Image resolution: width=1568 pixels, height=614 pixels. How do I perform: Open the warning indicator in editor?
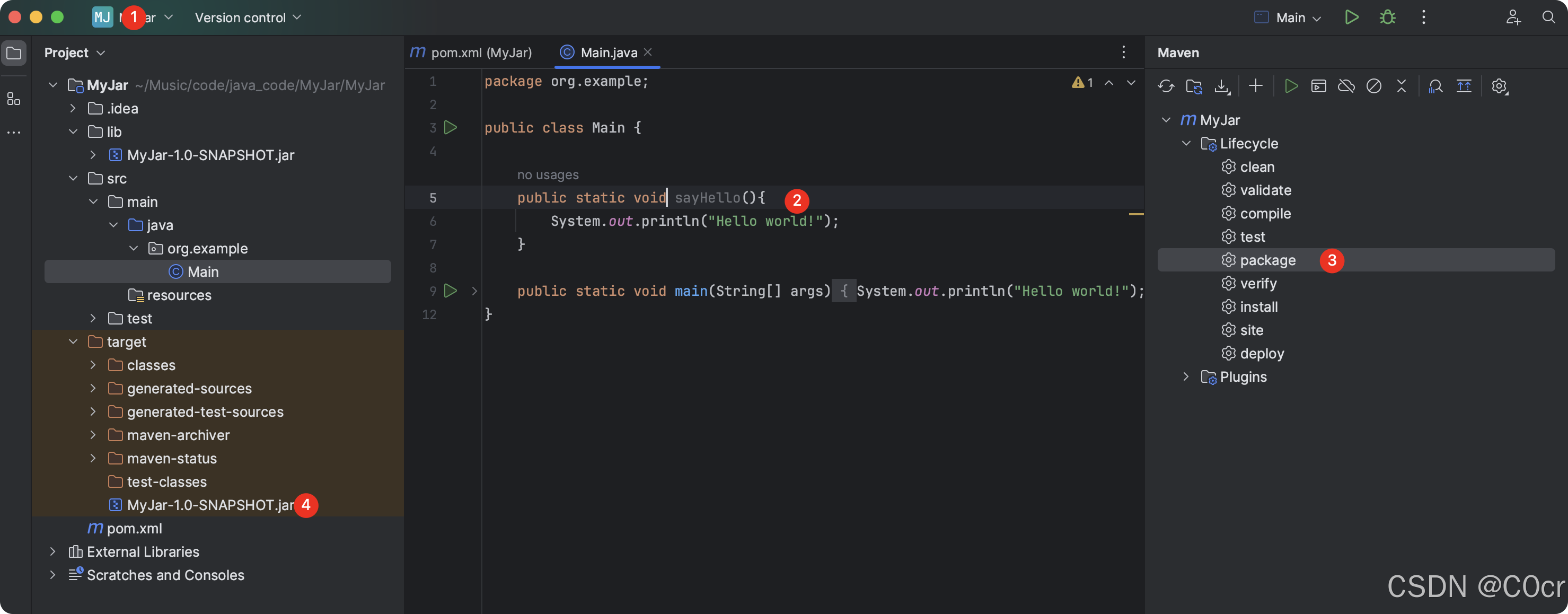1082,82
